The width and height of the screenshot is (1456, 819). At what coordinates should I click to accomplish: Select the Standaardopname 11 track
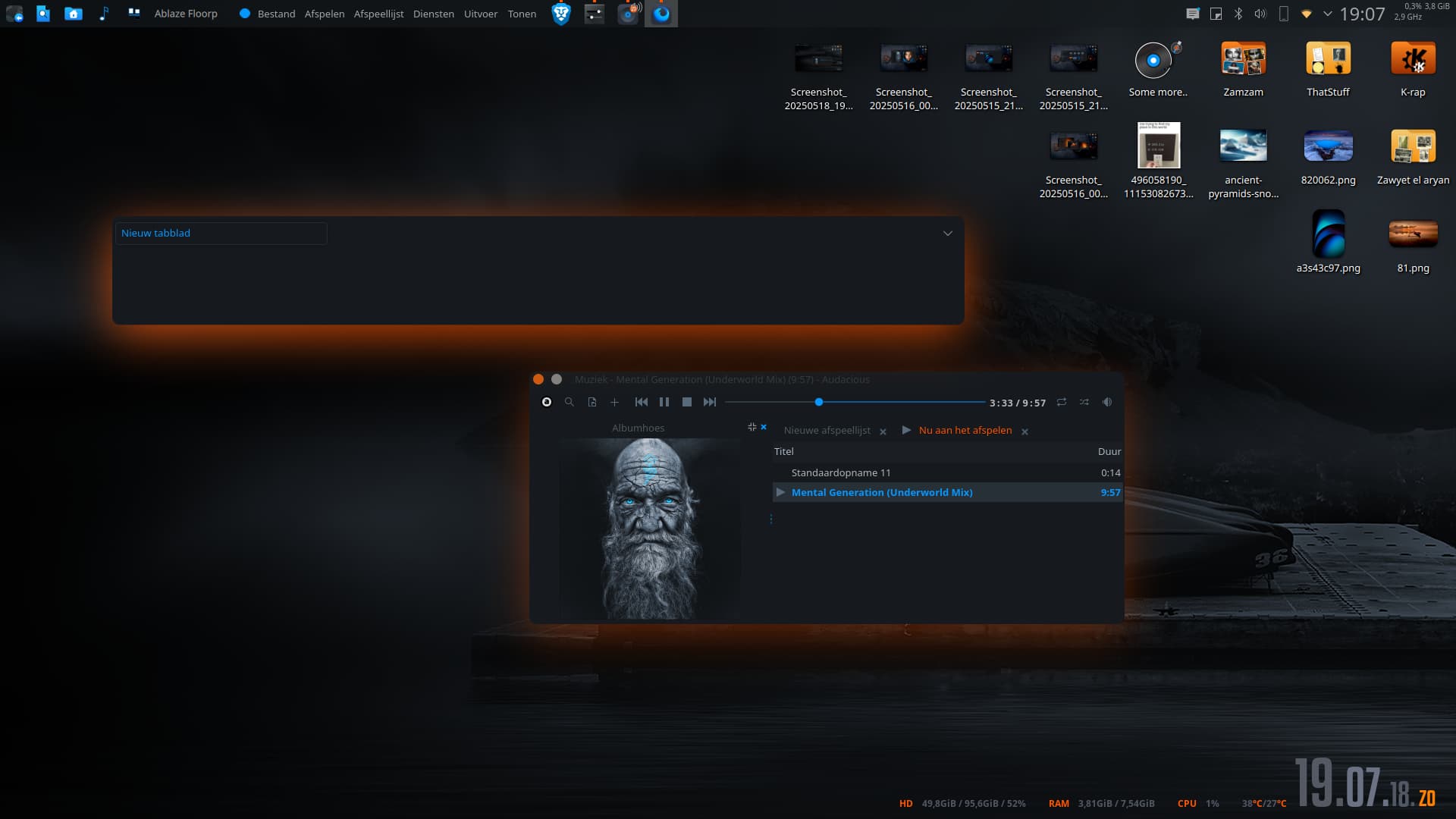[x=947, y=472]
